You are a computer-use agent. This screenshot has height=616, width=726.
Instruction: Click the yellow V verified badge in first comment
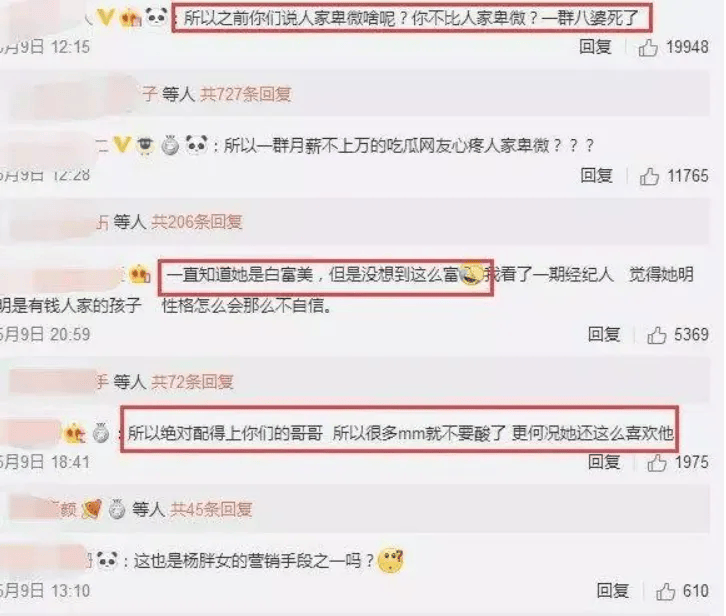(x=106, y=17)
